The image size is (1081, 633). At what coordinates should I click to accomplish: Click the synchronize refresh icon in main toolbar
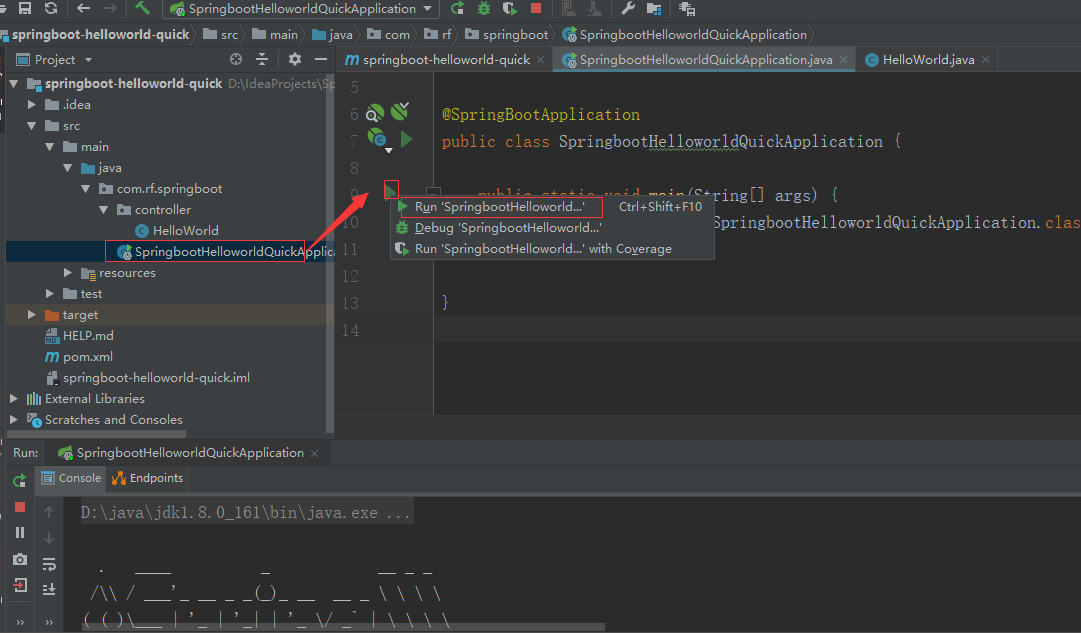point(51,8)
